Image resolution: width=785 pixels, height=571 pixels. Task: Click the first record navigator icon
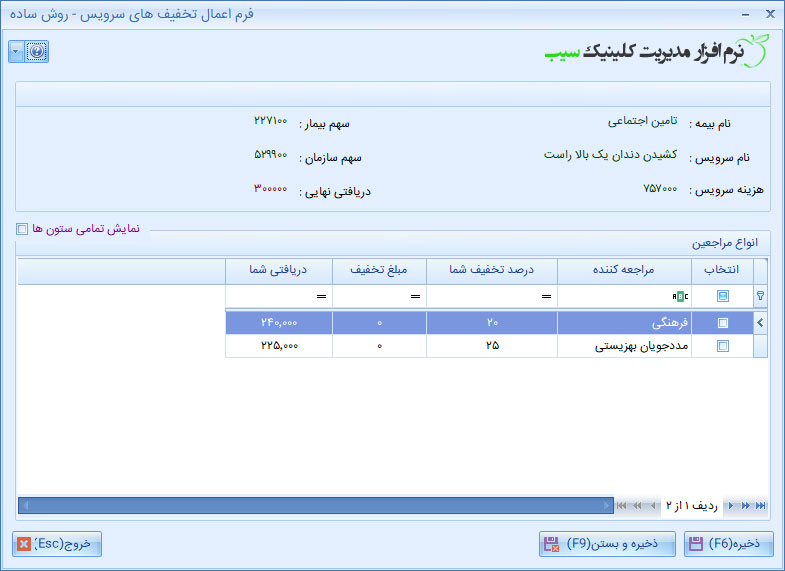(621, 505)
